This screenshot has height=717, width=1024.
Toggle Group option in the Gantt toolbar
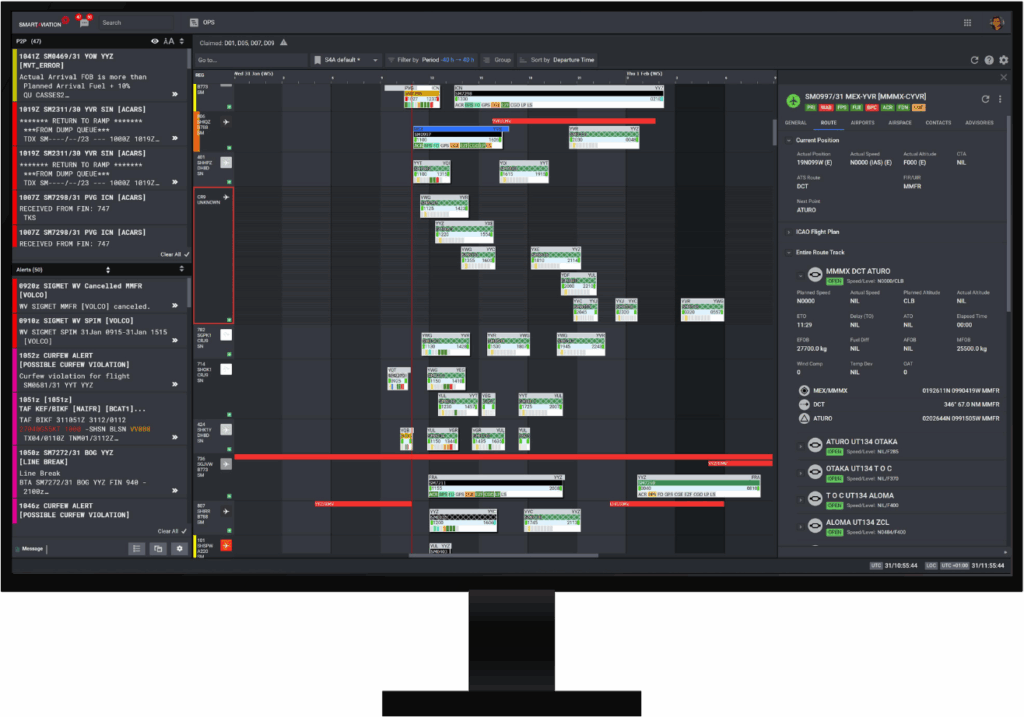pyautogui.click(x=499, y=60)
